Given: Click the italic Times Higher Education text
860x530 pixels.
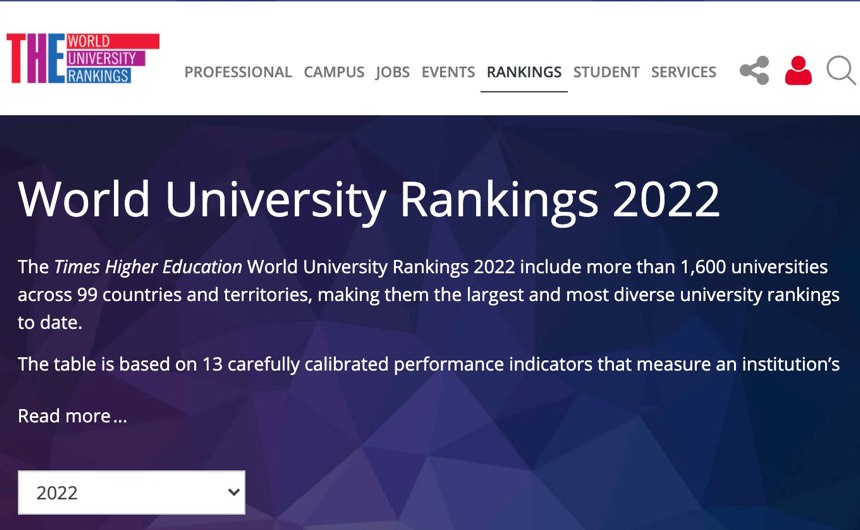Looking at the screenshot, I should click(x=148, y=267).
